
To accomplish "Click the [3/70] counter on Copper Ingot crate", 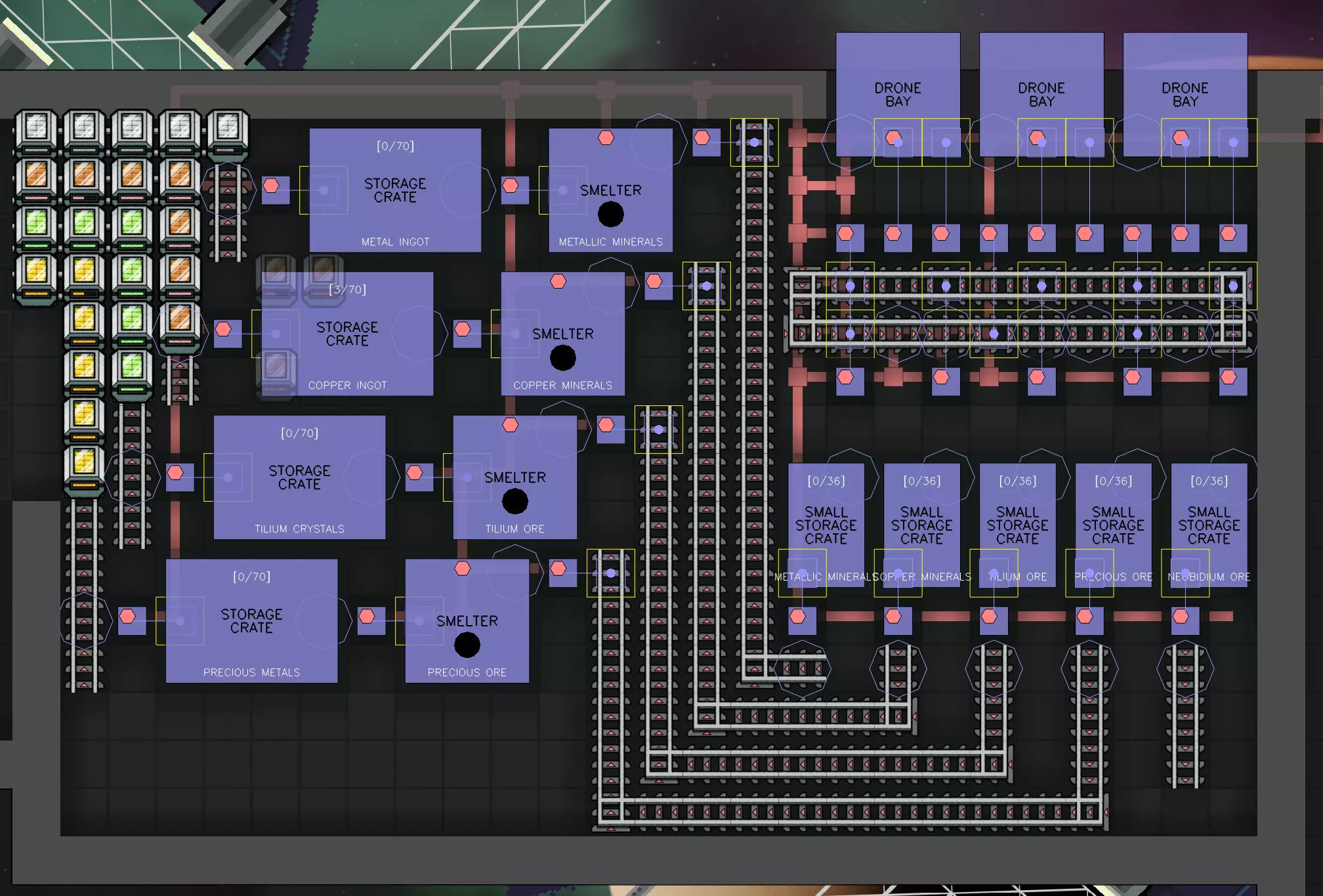I will 347,289.
